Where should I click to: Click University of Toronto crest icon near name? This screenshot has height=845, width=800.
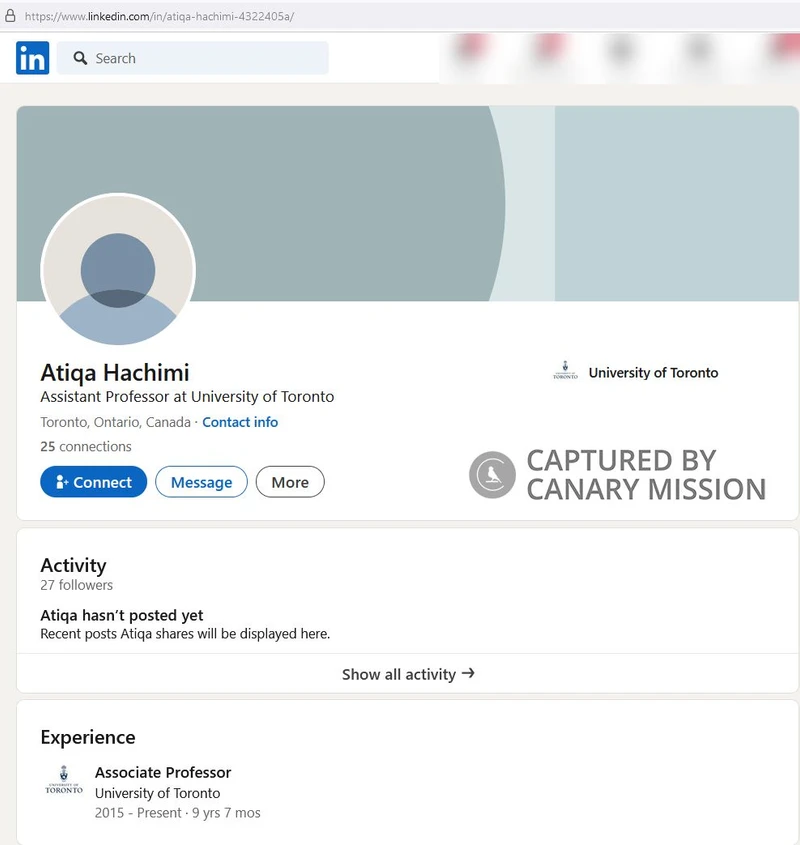(x=565, y=371)
